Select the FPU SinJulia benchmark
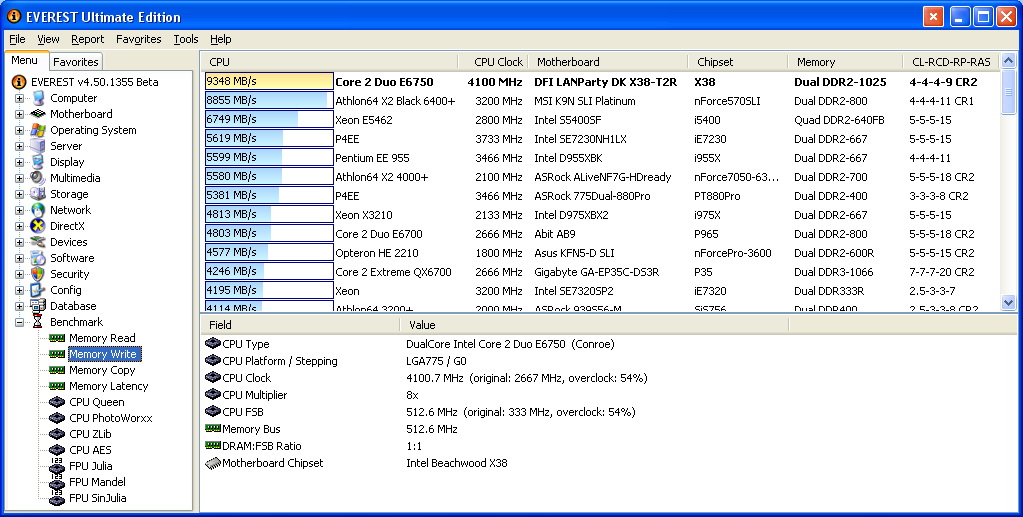Viewport: 1023px width, 517px height. [98, 497]
